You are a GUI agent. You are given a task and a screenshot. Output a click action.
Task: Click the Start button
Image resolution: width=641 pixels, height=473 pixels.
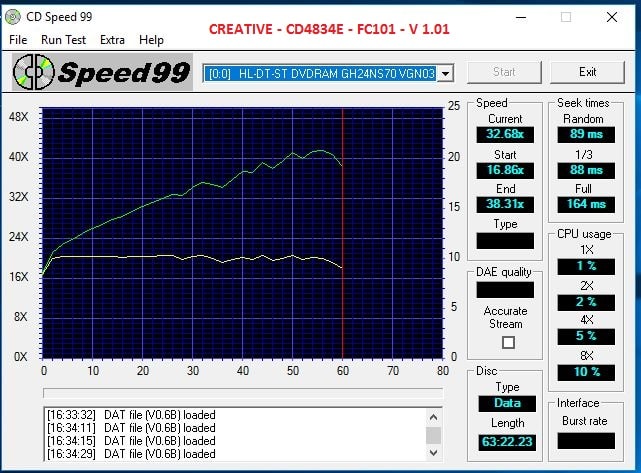[504, 72]
